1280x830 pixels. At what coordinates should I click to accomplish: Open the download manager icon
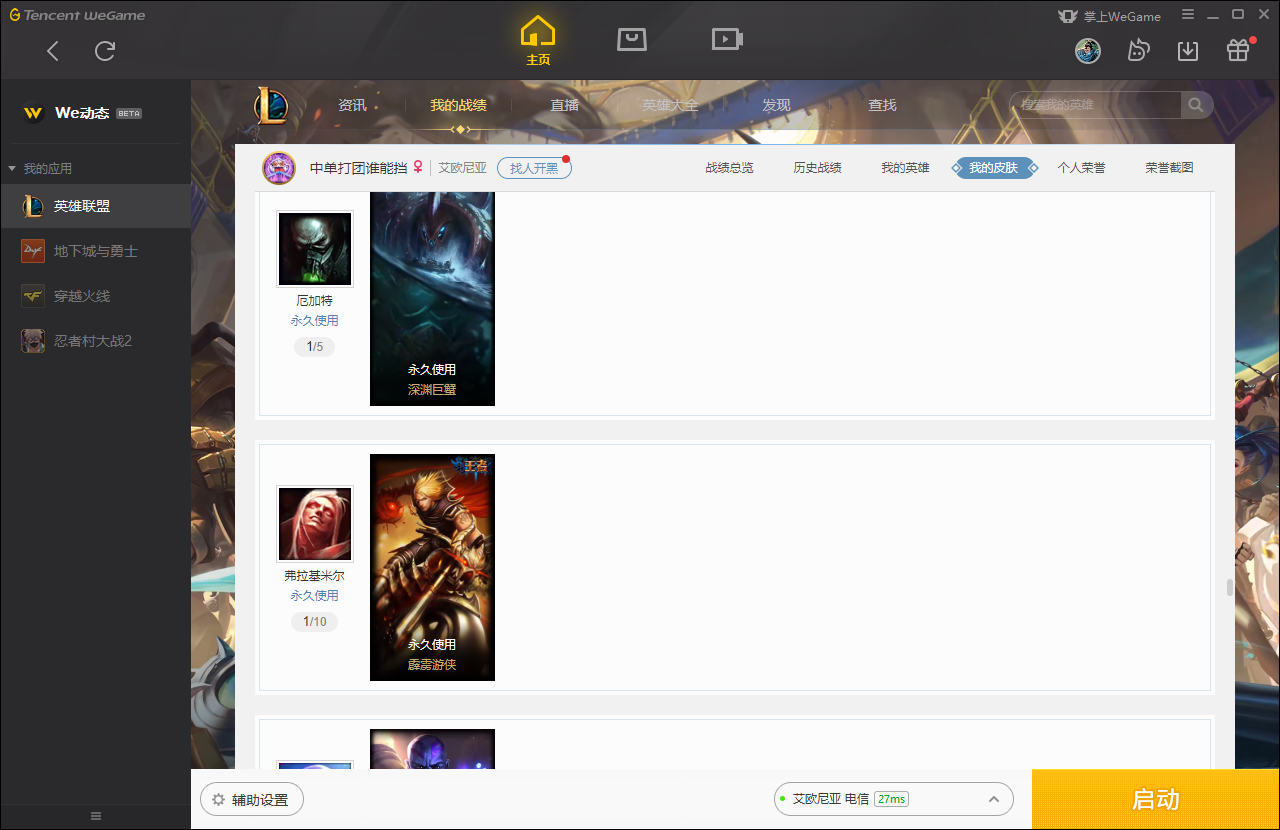pos(1188,50)
